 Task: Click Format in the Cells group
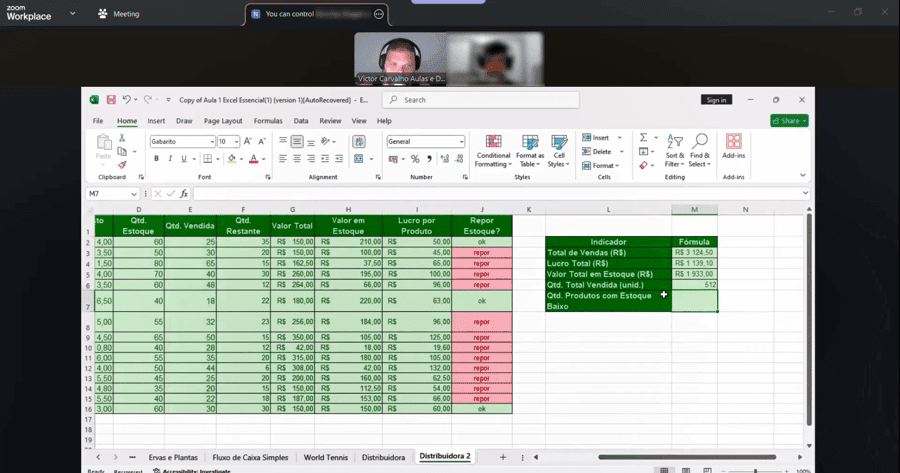pos(600,165)
